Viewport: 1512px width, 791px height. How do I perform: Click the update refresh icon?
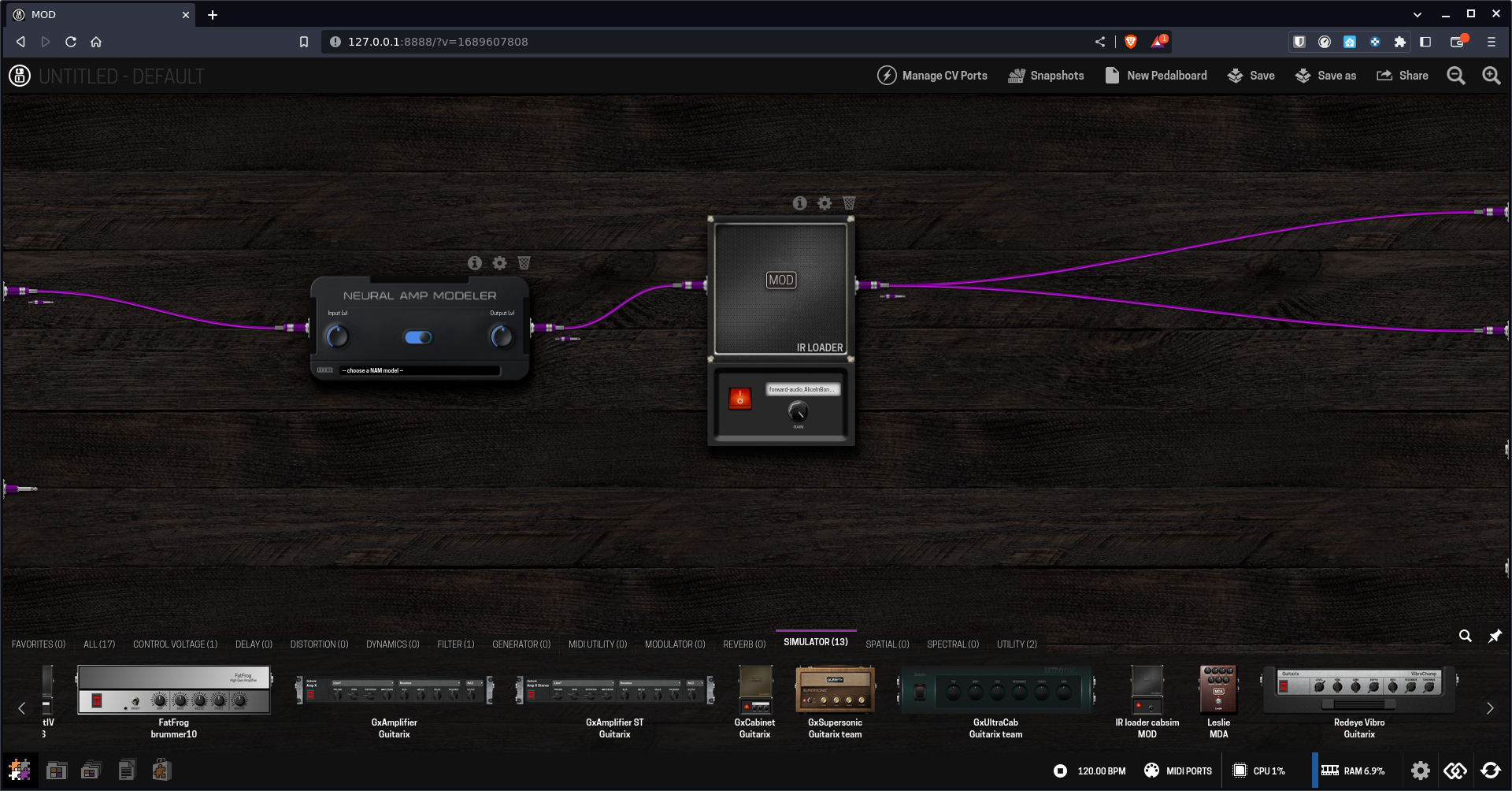1491,771
